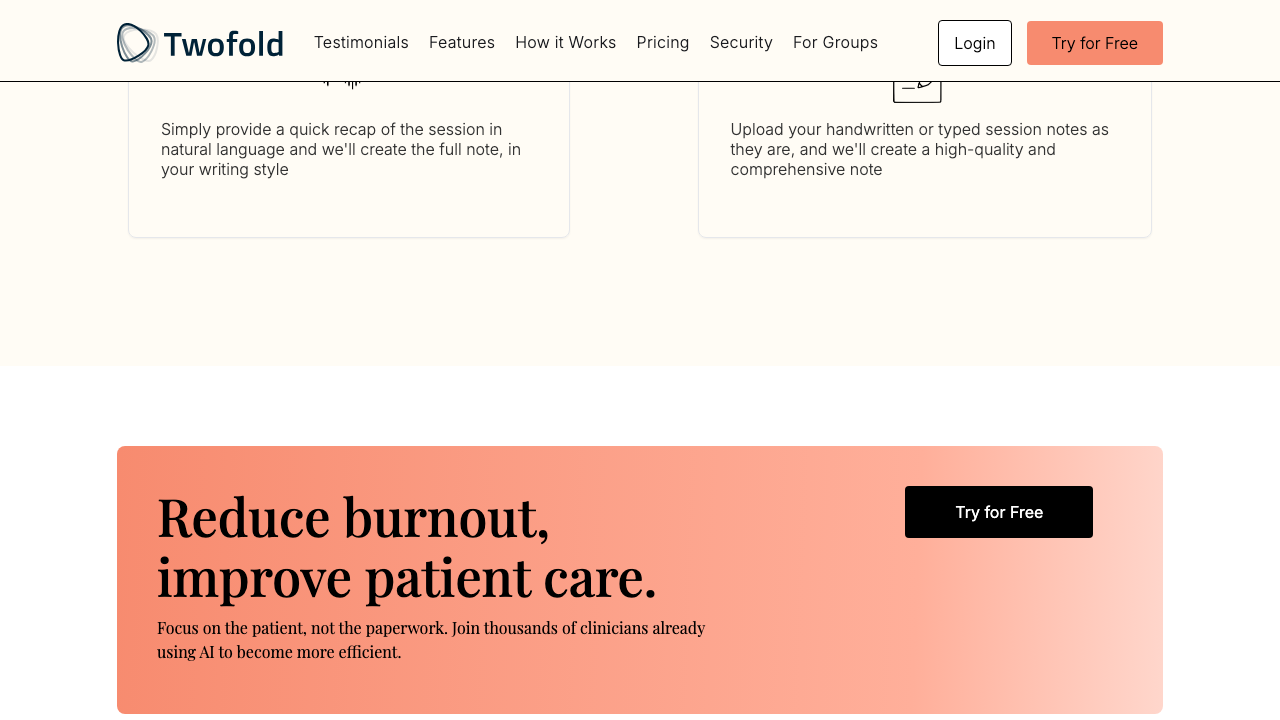
Task: Click the banner's empty area below Try for Free
Action: click(998, 620)
